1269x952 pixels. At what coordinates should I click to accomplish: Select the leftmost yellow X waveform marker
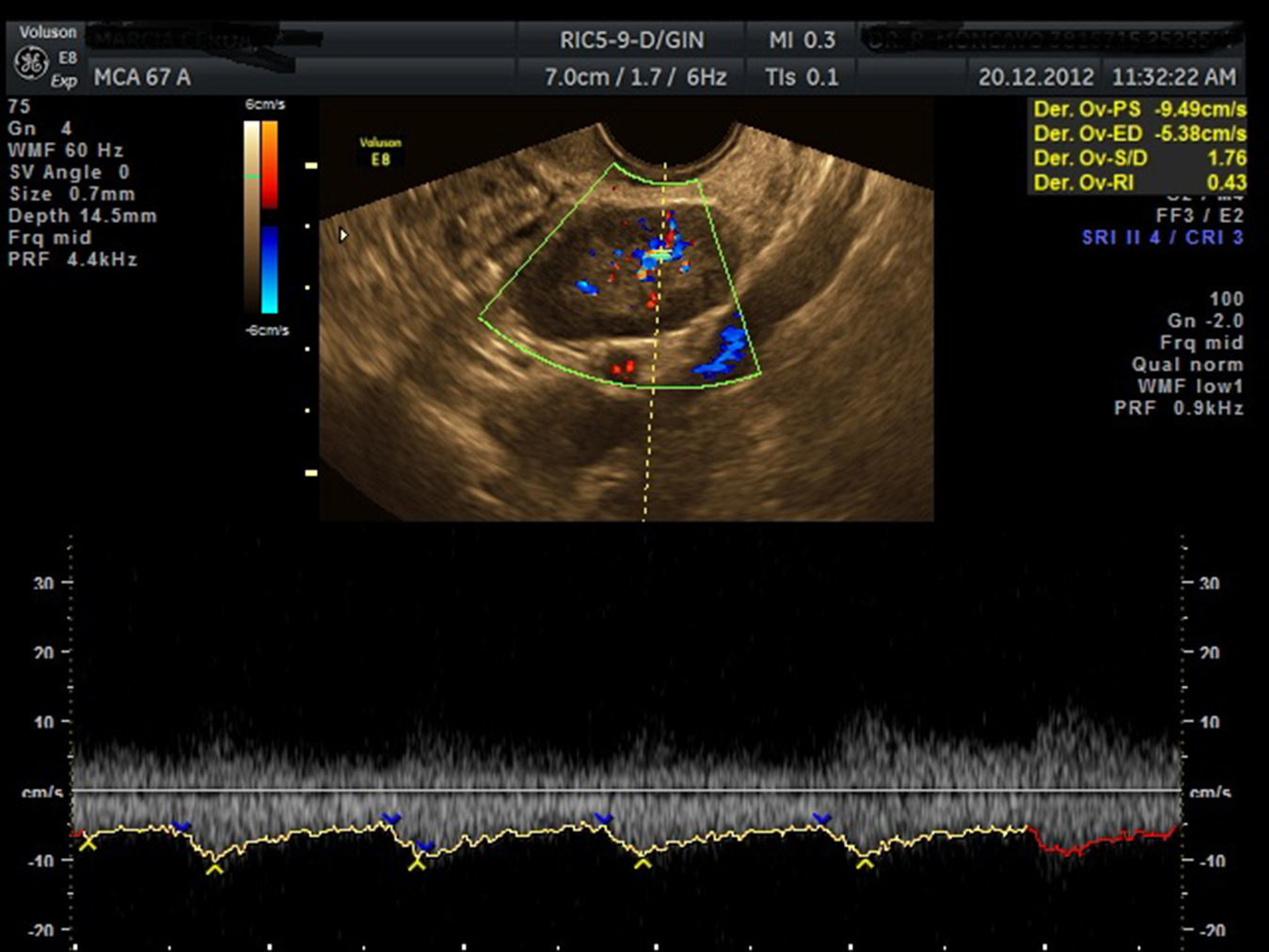(x=87, y=843)
